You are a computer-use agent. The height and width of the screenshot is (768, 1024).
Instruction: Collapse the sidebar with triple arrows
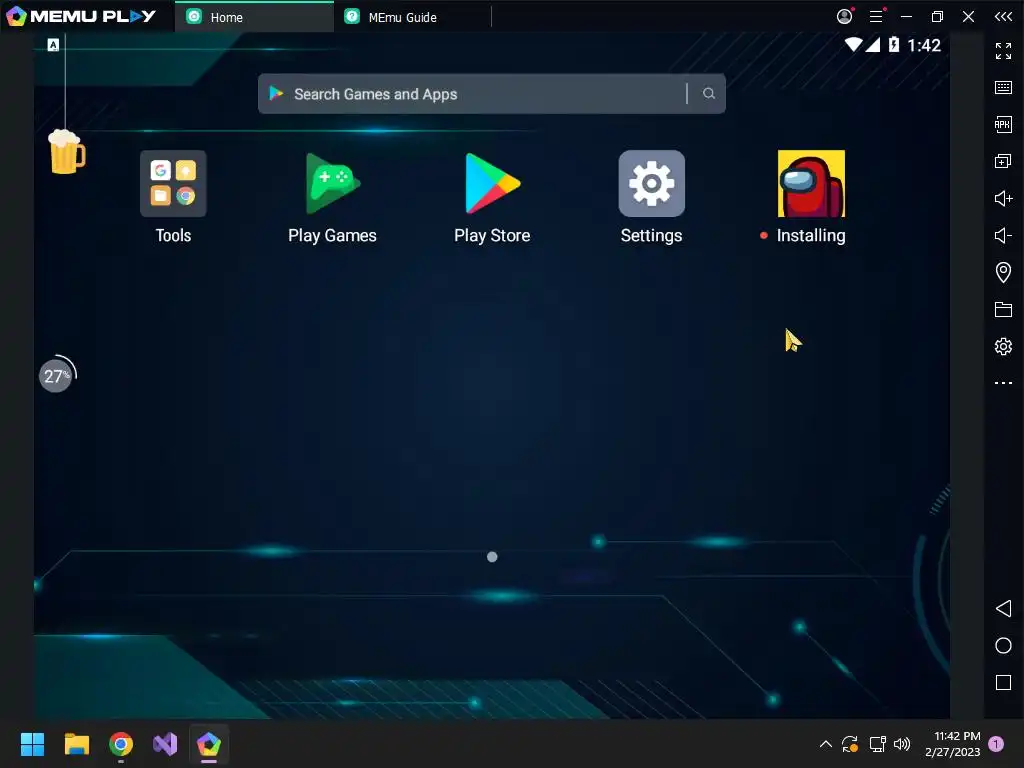click(1003, 16)
